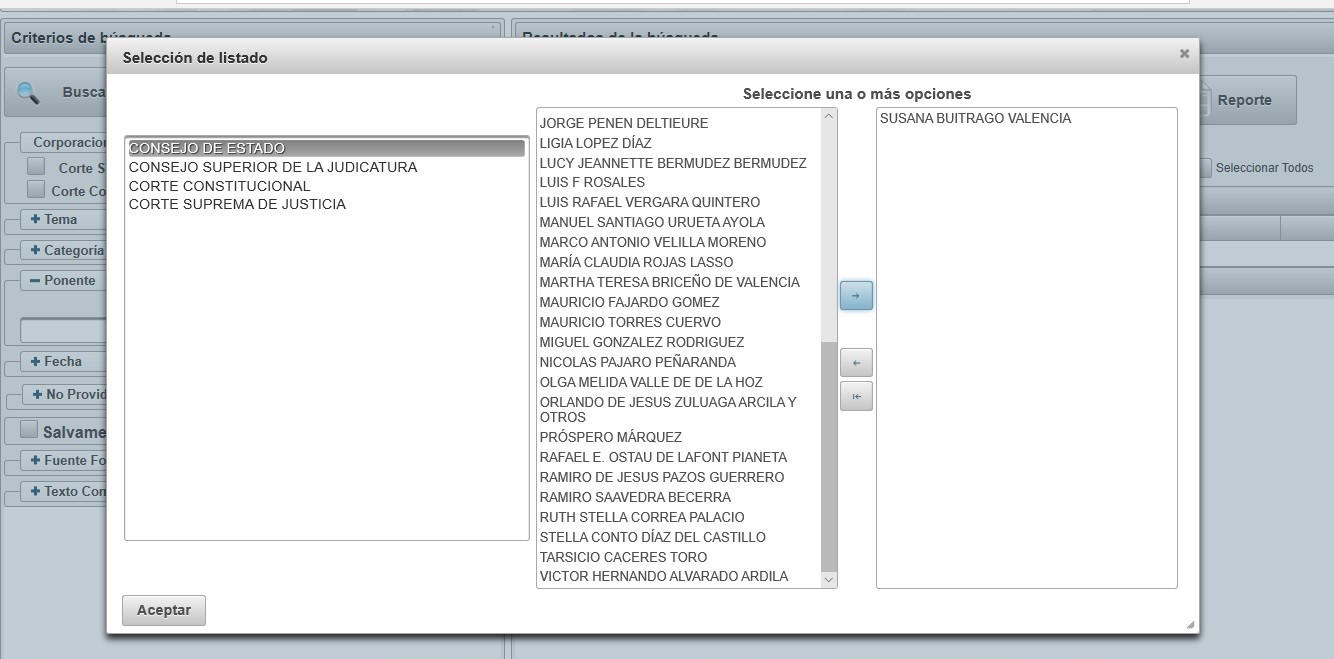The width and height of the screenshot is (1334, 659).
Task: Select CORTE CONSTITUCIONAL in corporation list
Action: (219, 186)
